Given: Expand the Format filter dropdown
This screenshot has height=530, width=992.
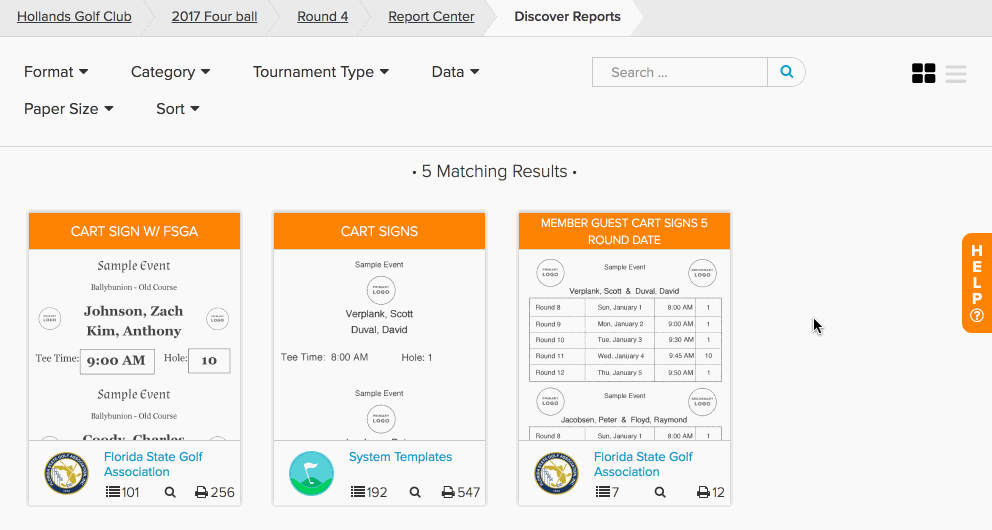Looking at the screenshot, I should (56, 72).
